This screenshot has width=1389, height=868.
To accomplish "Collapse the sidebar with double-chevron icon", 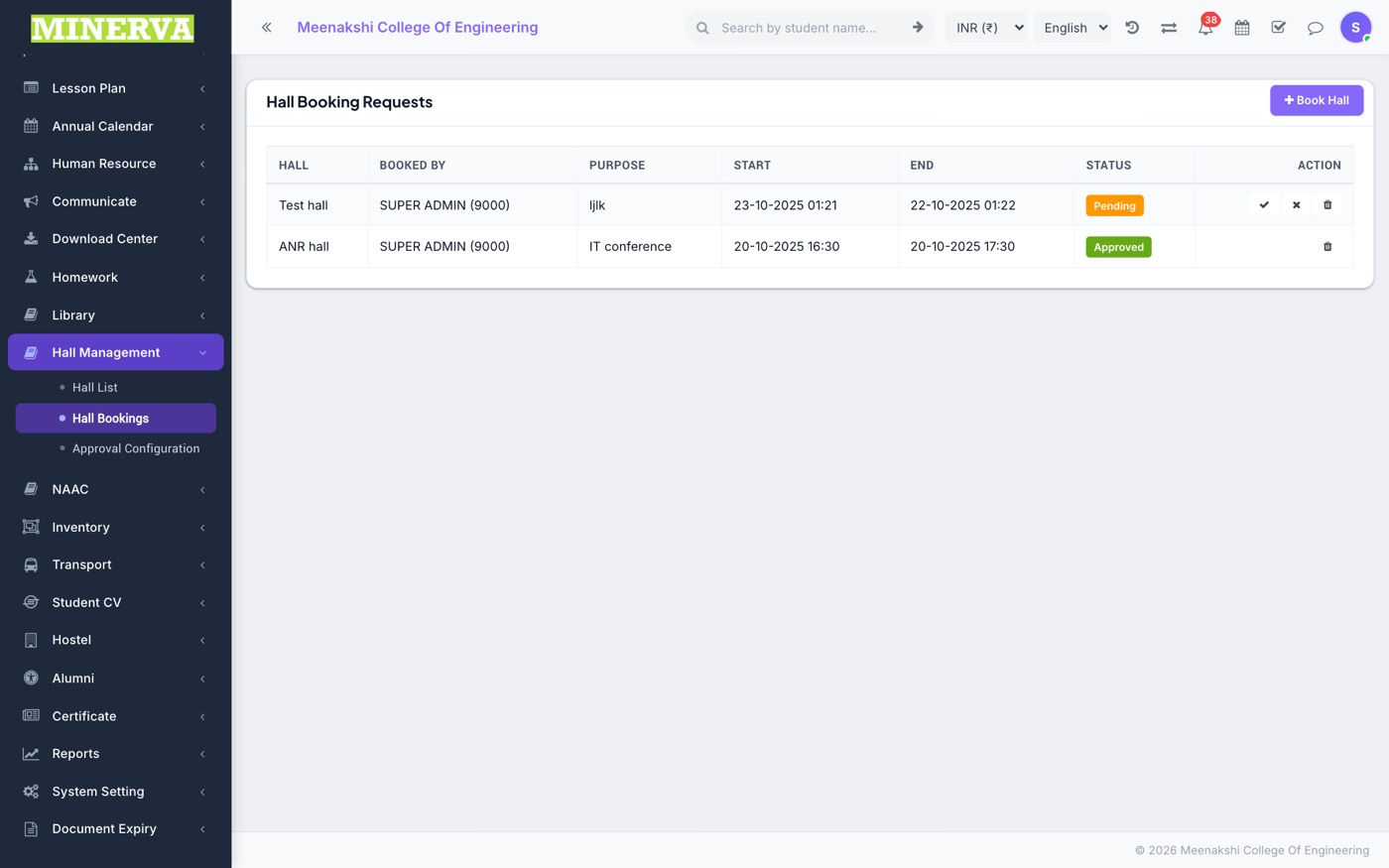I will tap(266, 28).
